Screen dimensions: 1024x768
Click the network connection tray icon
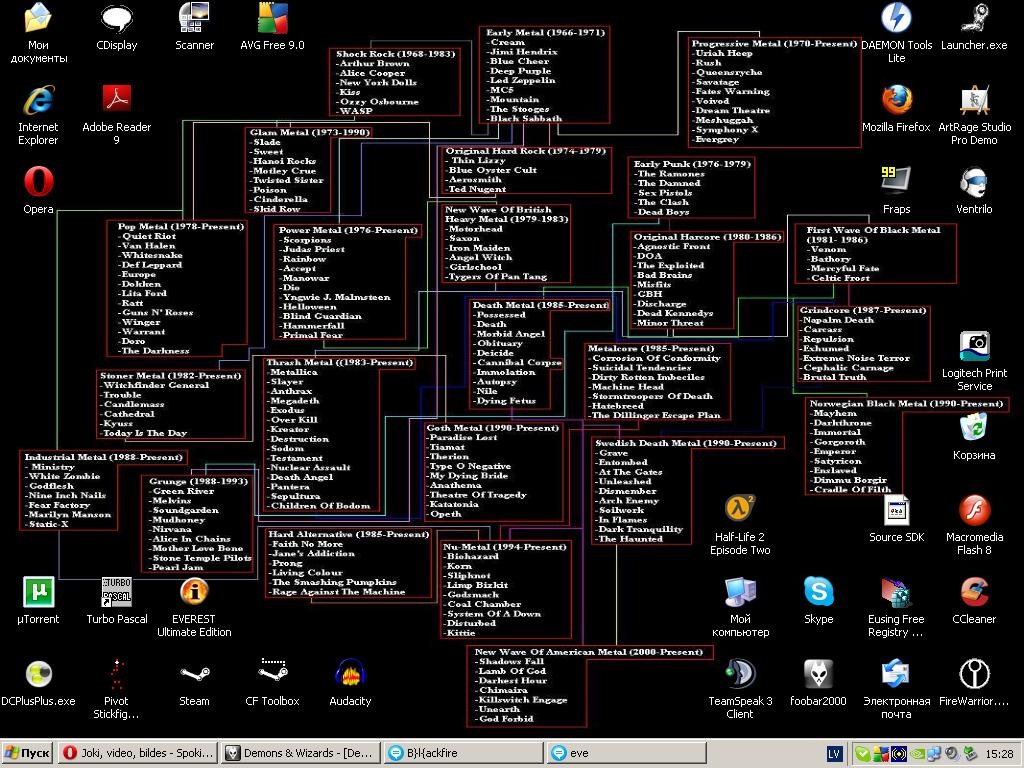coord(934,754)
